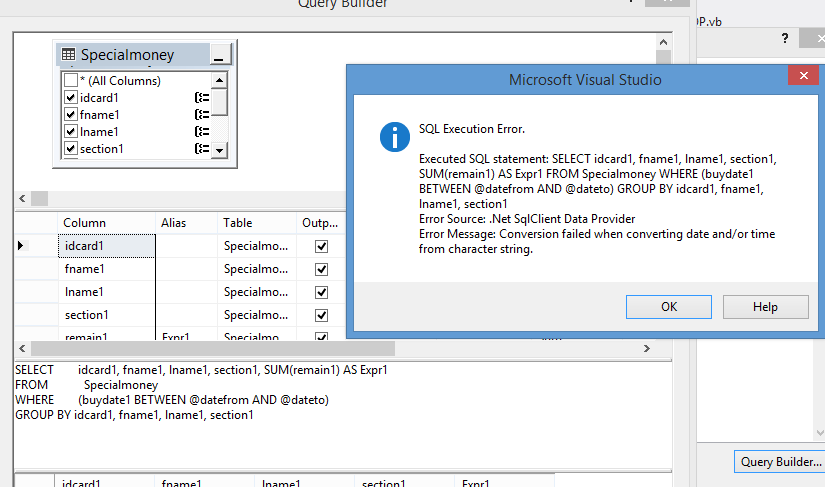Viewport: 825px width, 487px height.
Task: Click the Table column header
Action: pos(257,223)
